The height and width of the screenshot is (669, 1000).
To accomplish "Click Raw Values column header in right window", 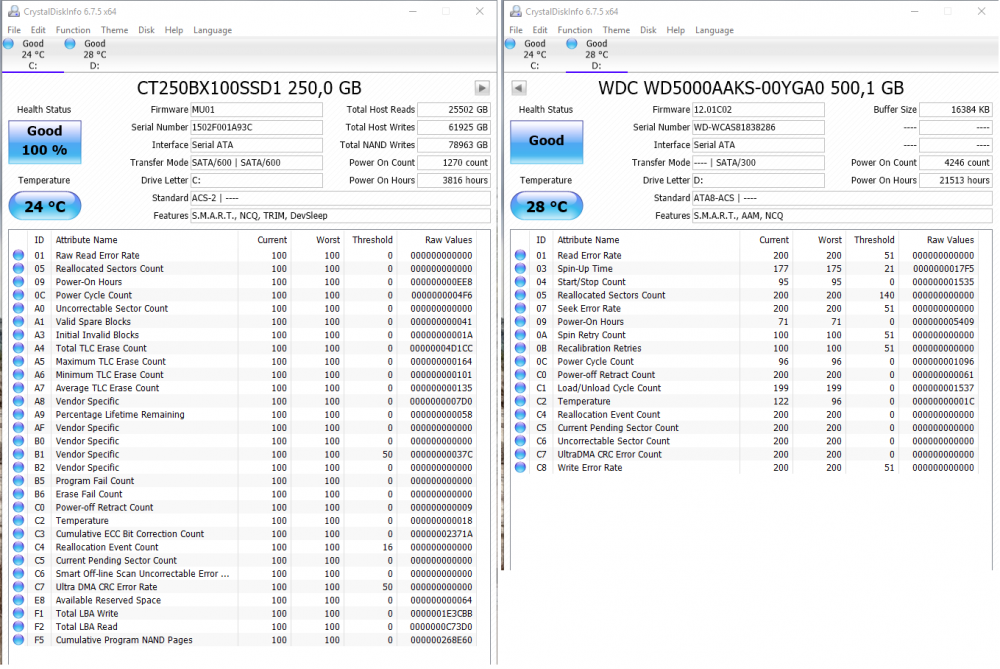I will click(949, 240).
